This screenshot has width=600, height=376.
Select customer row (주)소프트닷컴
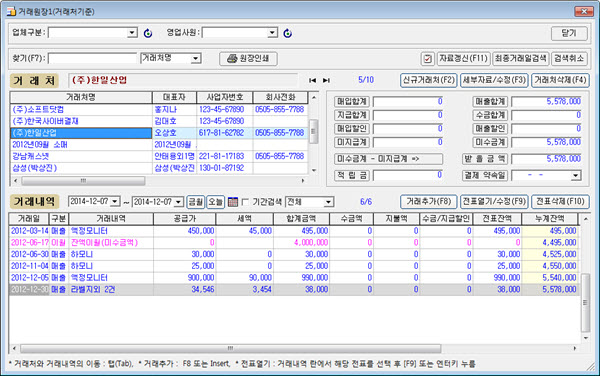click(159, 109)
